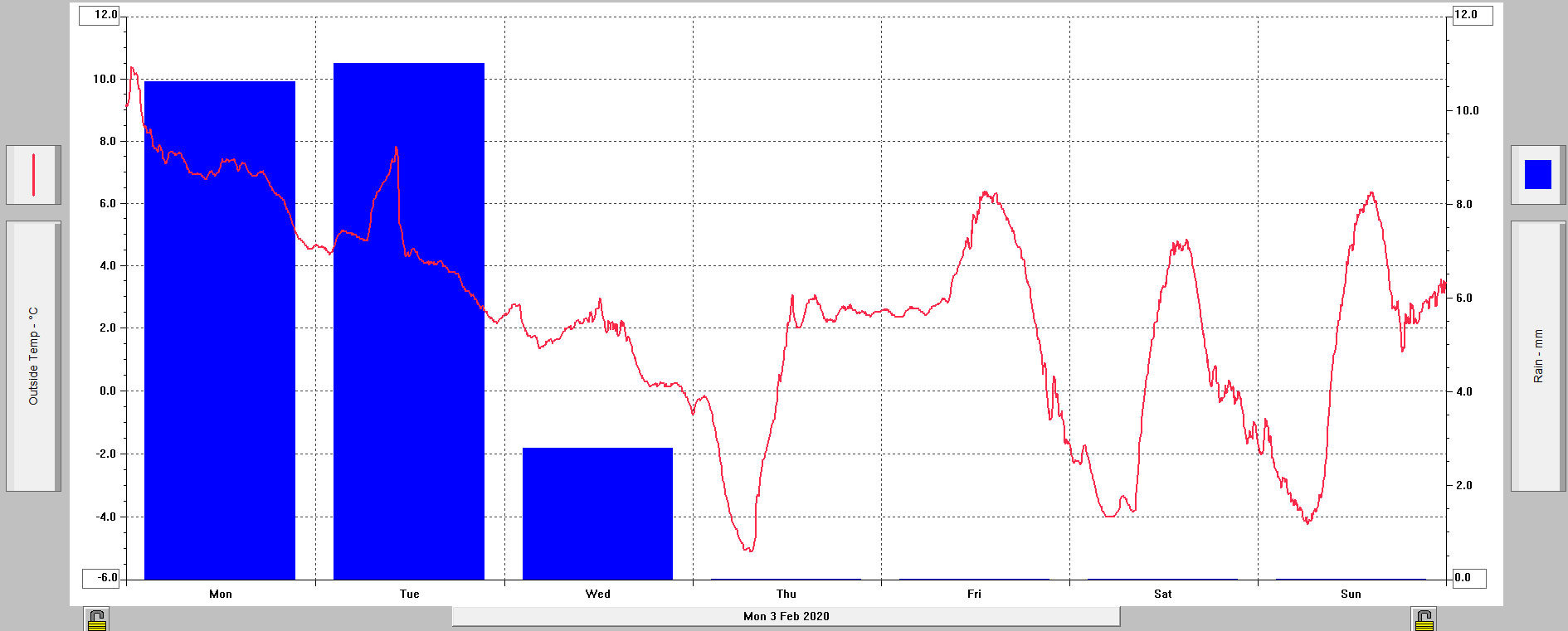Click the Sat day label on x-axis
The image size is (1568, 631).
pyautogui.click(x=1162, y=594)
